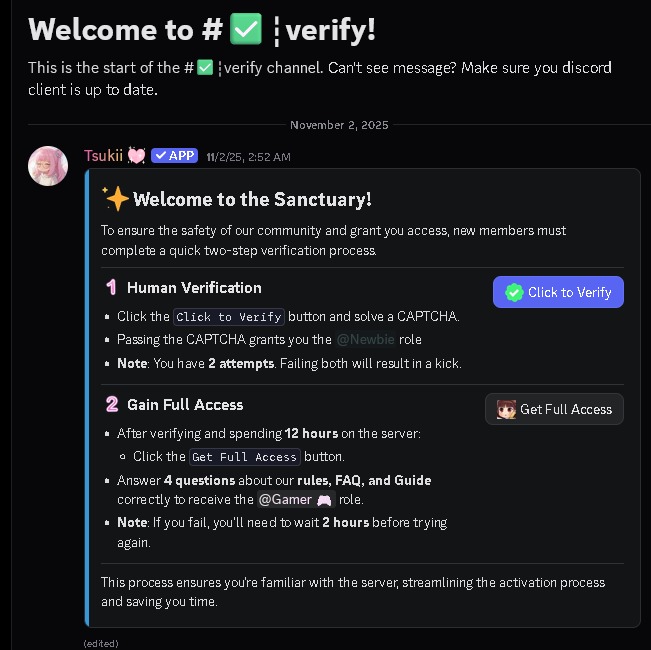Click the pink heart emoji beside Tsukii
The height and width of the screenshot is (650, 651).
(136, 156)
